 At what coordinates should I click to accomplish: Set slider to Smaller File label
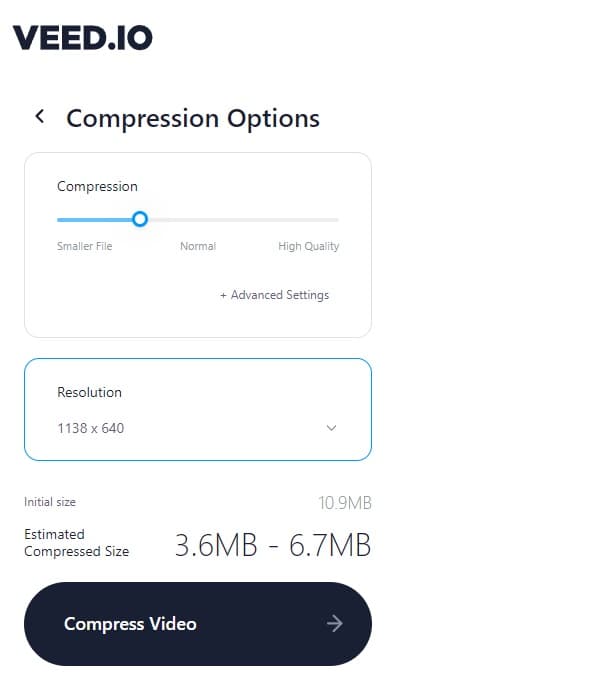pyautogui.click(x=85, y=246)
